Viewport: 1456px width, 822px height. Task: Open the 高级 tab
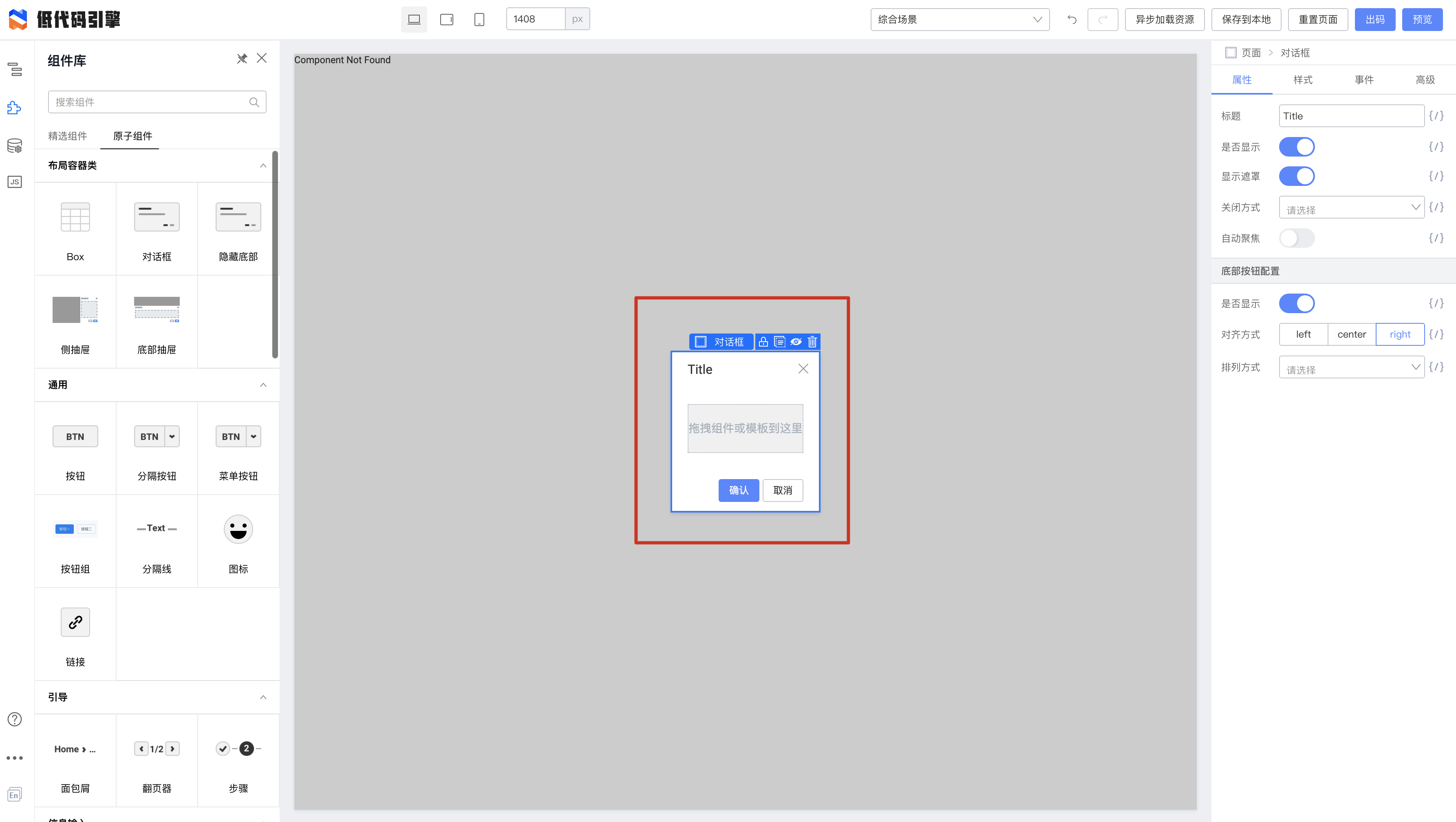(x=1425, y=80)
